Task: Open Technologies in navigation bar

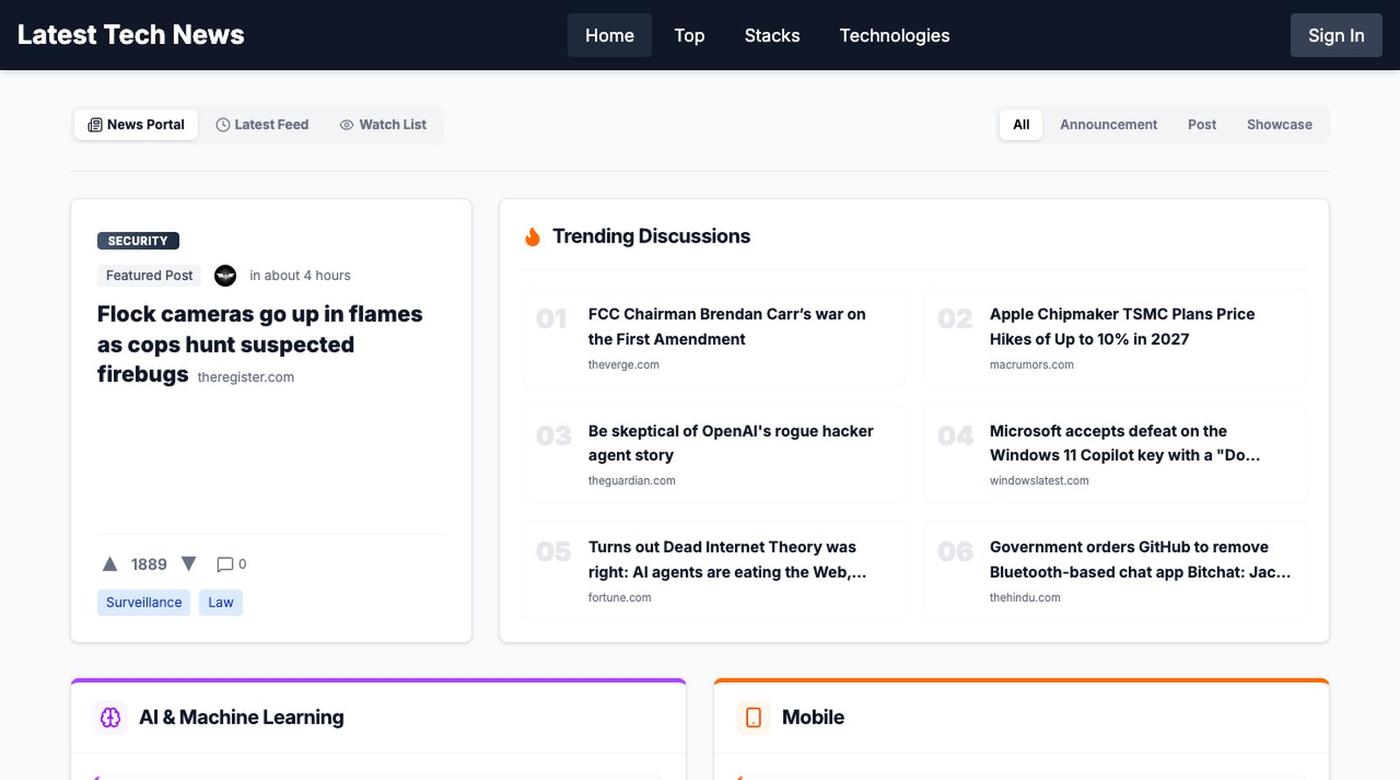Action: (x=894, y=35)
